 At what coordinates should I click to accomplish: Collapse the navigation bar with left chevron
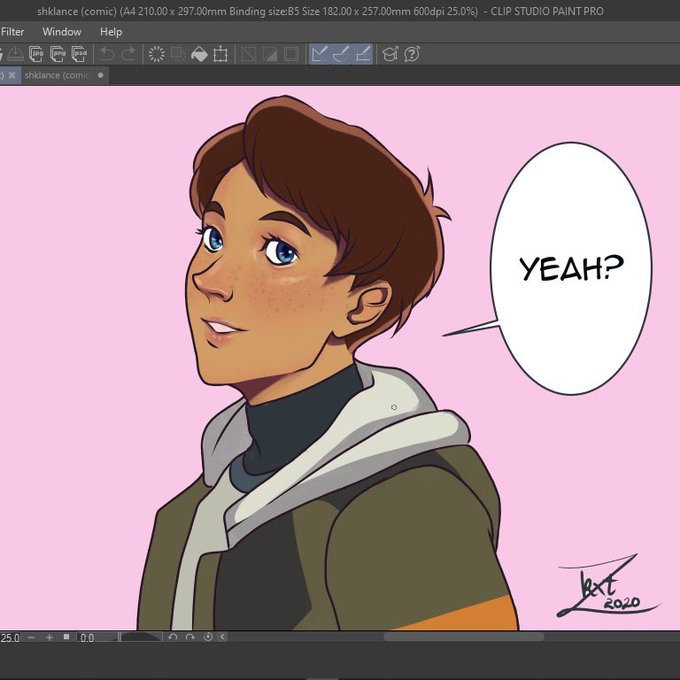point(222,637)
